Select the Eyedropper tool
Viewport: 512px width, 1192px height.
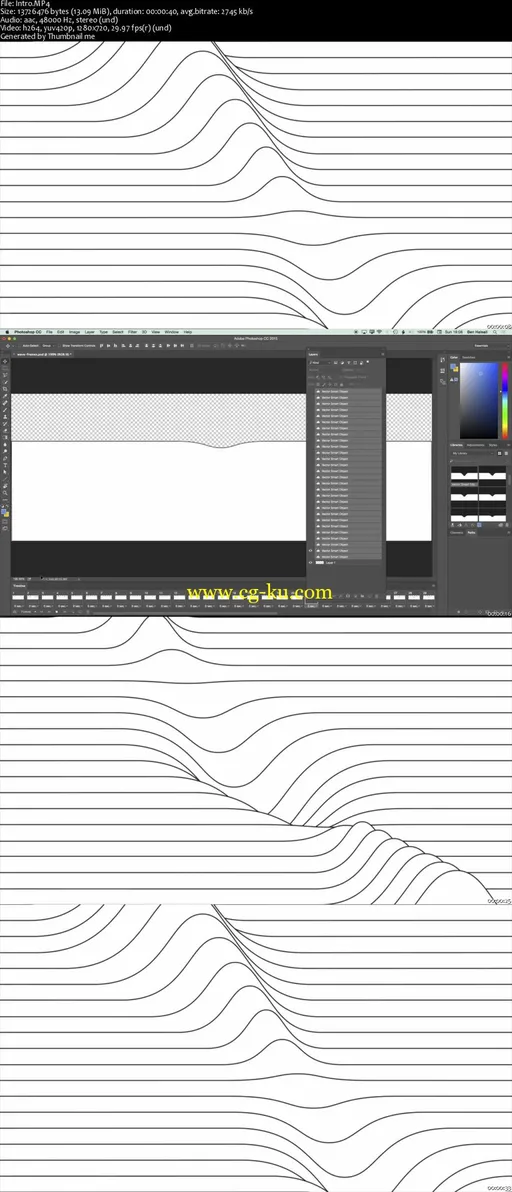(x=5, y=395)
